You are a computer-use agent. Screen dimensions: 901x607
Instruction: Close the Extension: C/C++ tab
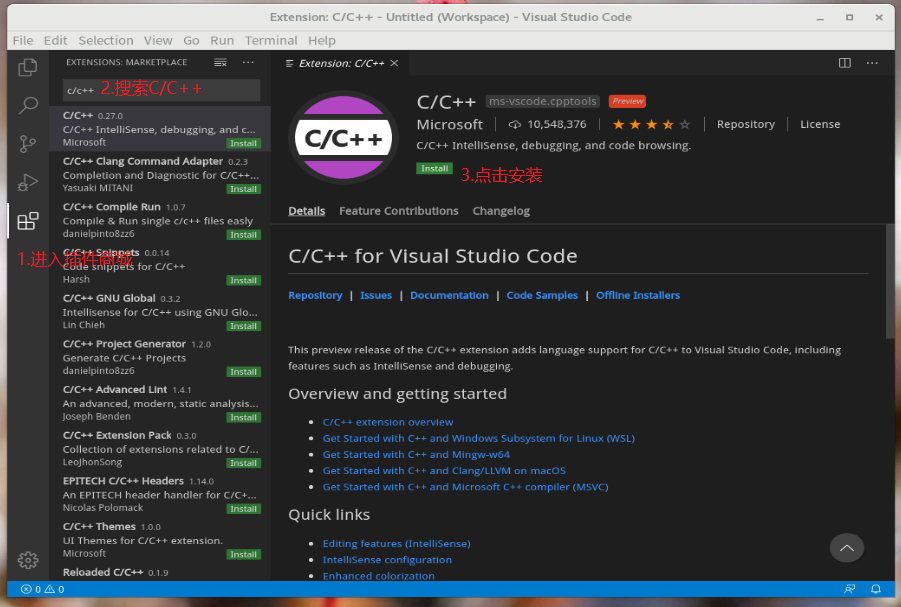pos(394,63)
